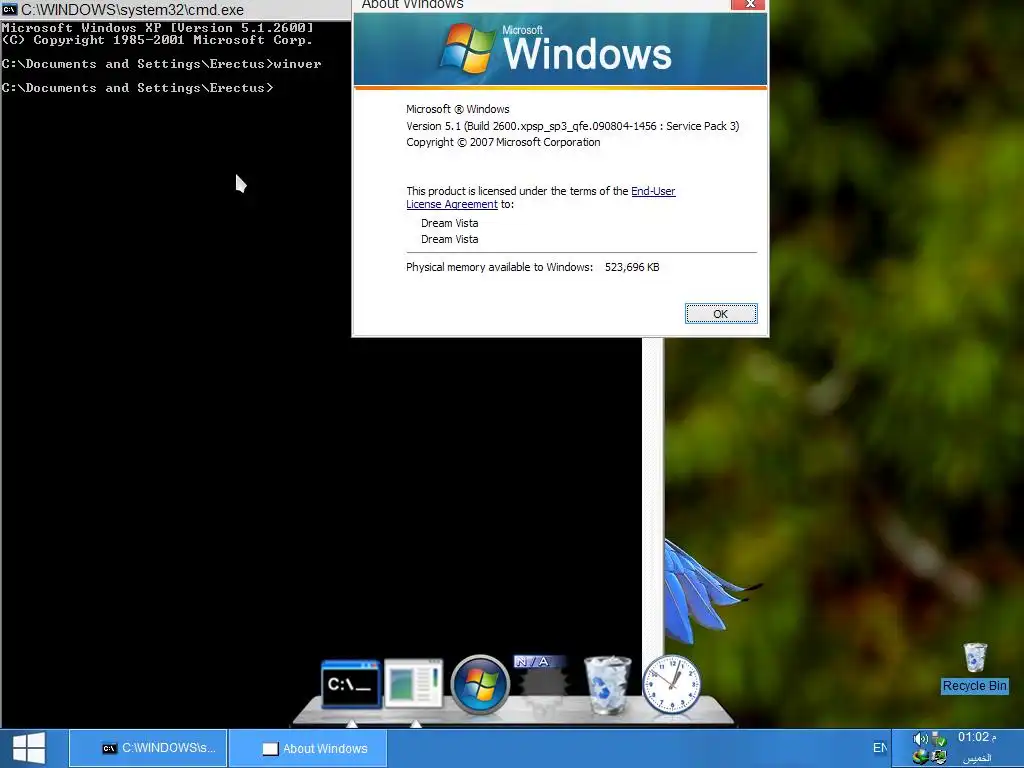Click the EN language indicator
The width and height of the screenshot is (1024, 768).
click(x=880, y=748)
